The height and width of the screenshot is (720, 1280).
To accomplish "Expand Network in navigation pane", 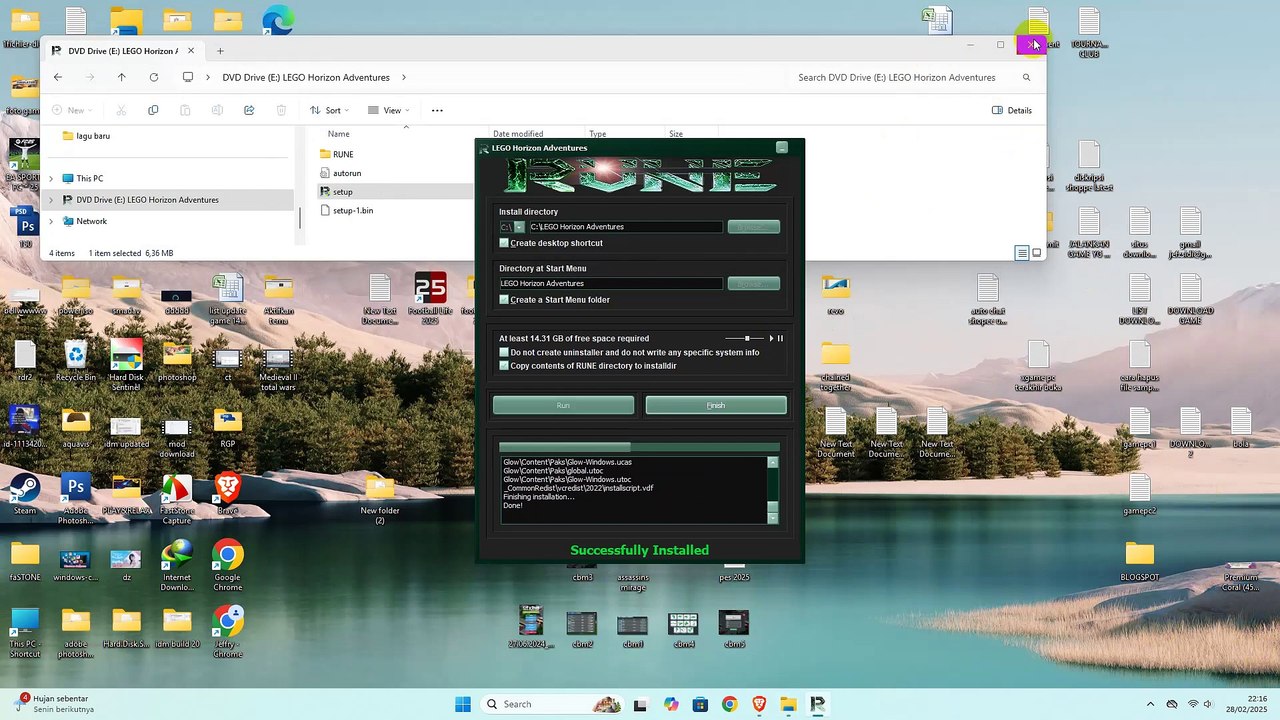I will tap(51, 221).
